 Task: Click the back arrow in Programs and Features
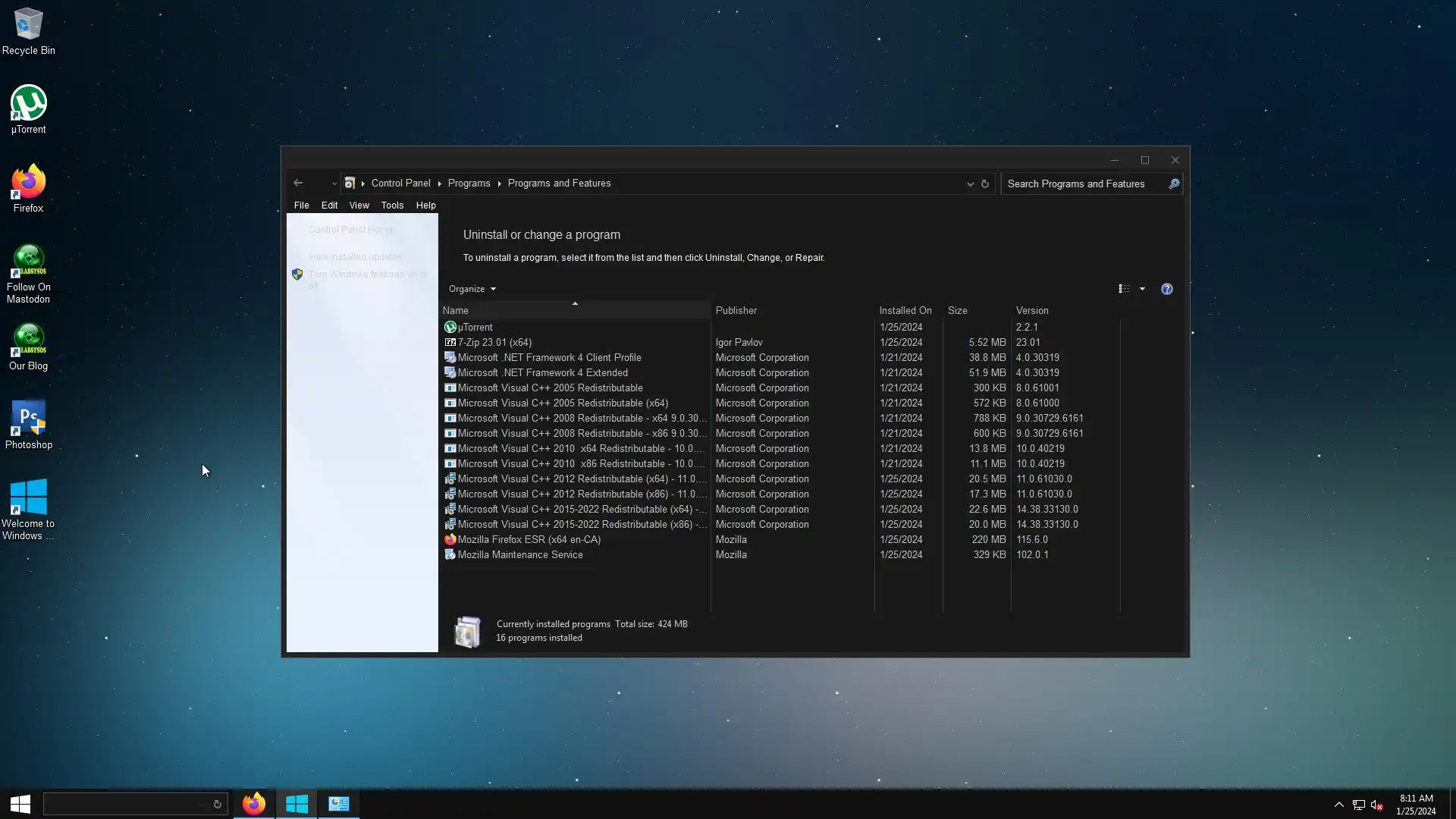point(298,183)
